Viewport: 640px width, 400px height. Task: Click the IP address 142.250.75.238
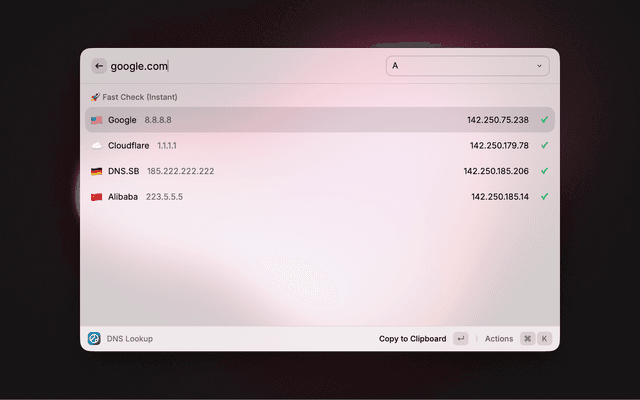[x=497, y=120]
